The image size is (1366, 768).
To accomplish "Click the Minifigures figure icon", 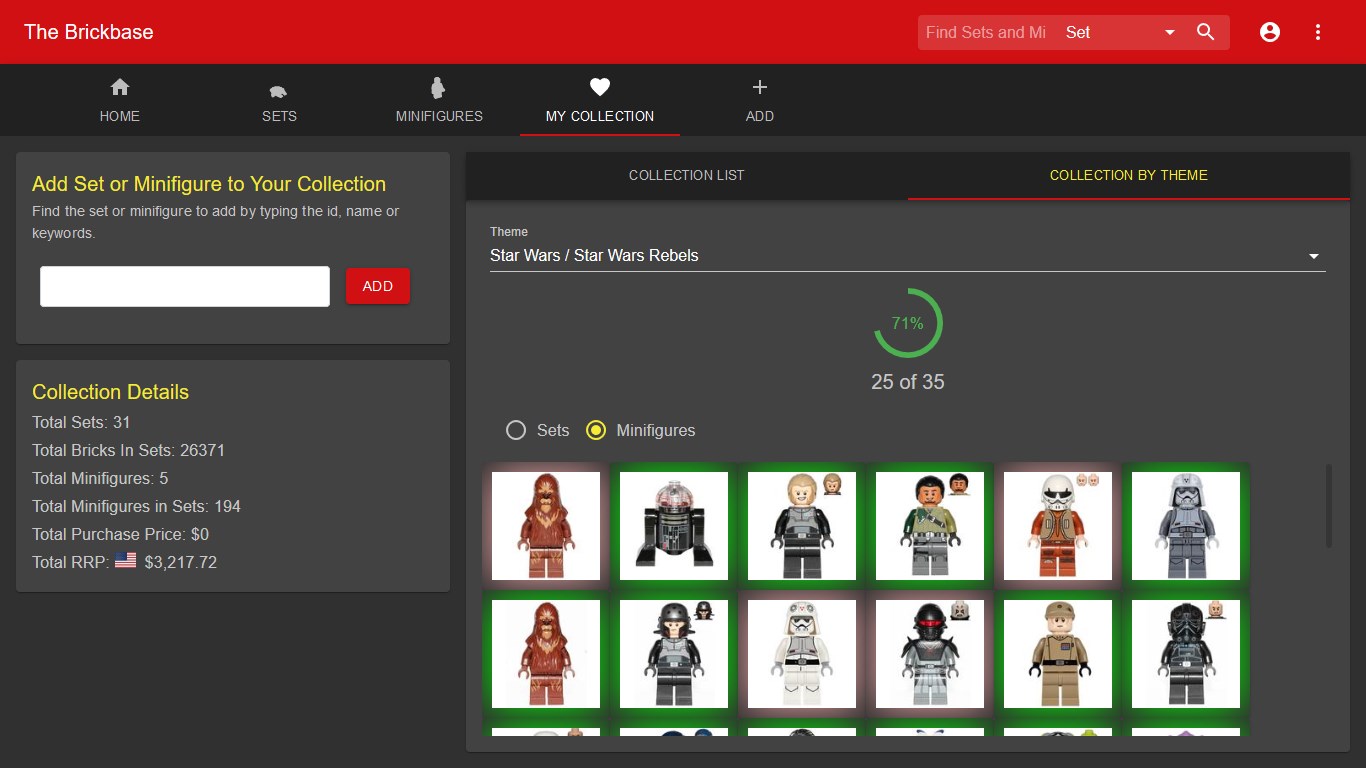I will (x=438, y=87).
